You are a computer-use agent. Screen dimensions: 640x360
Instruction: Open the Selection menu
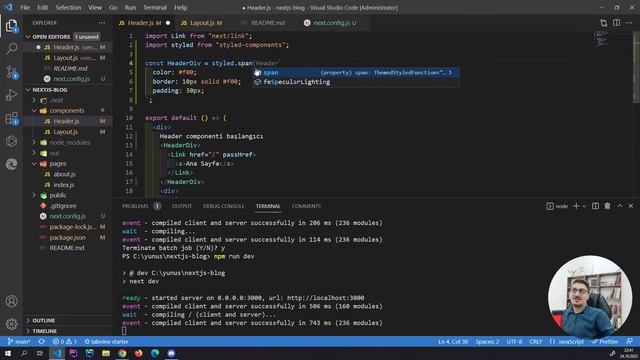[68, 7]
